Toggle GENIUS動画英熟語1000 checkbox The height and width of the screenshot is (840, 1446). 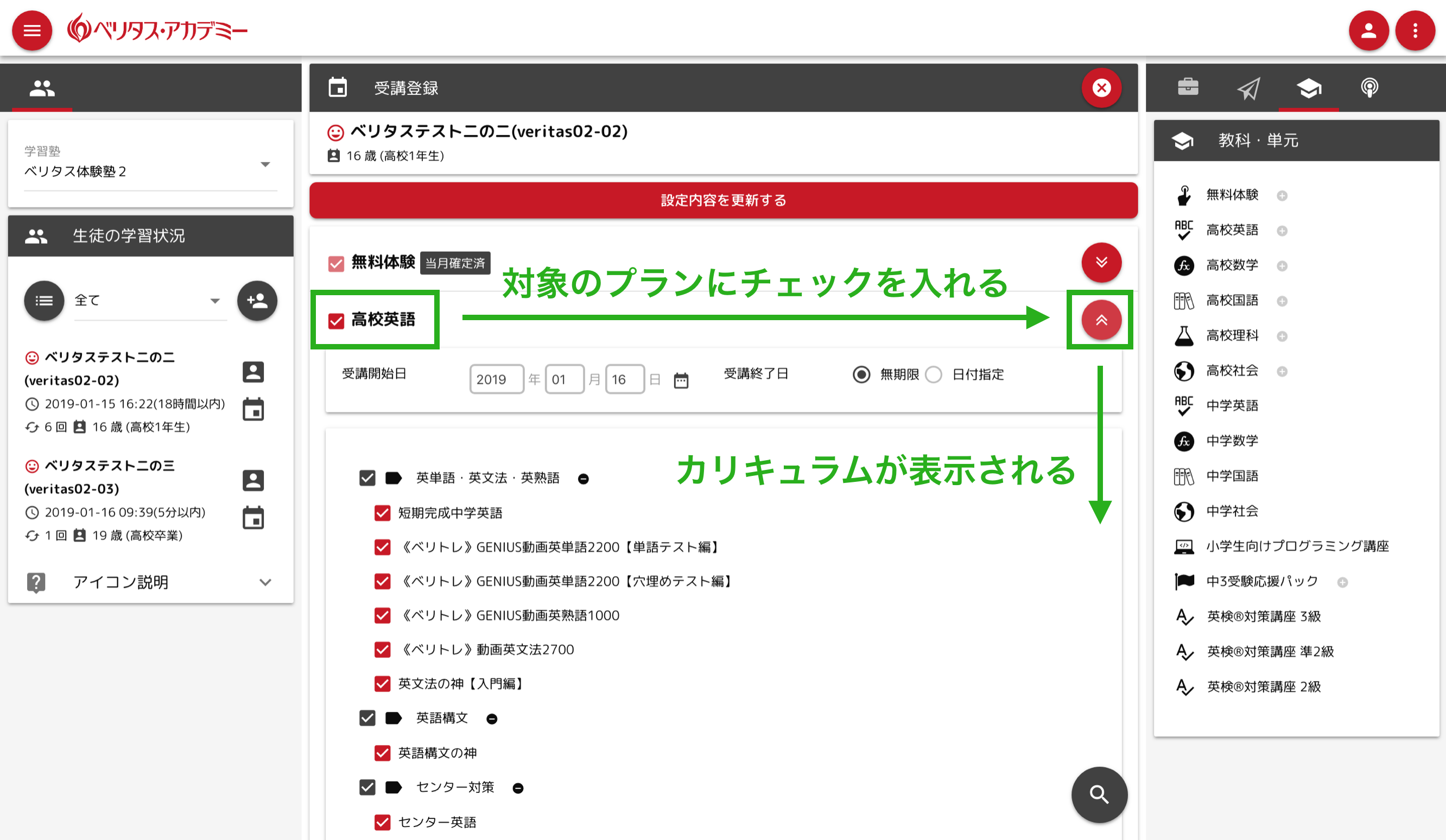[382, 615]
